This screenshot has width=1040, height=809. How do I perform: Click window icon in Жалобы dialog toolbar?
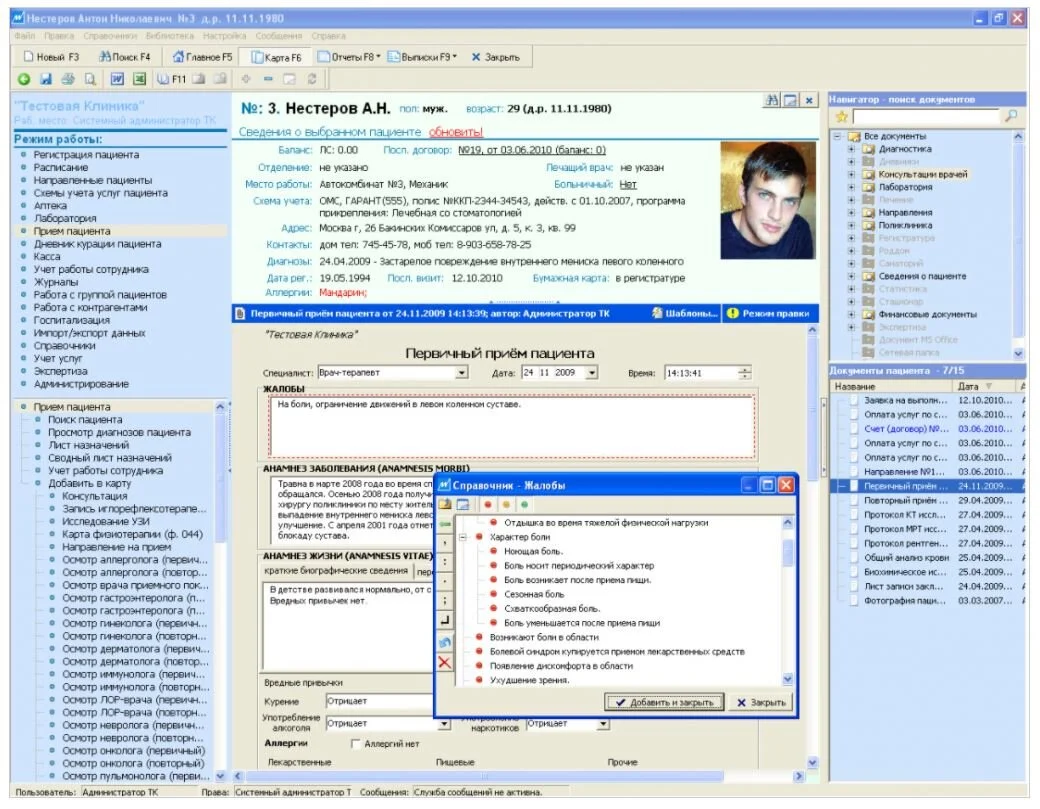[463, 505]
